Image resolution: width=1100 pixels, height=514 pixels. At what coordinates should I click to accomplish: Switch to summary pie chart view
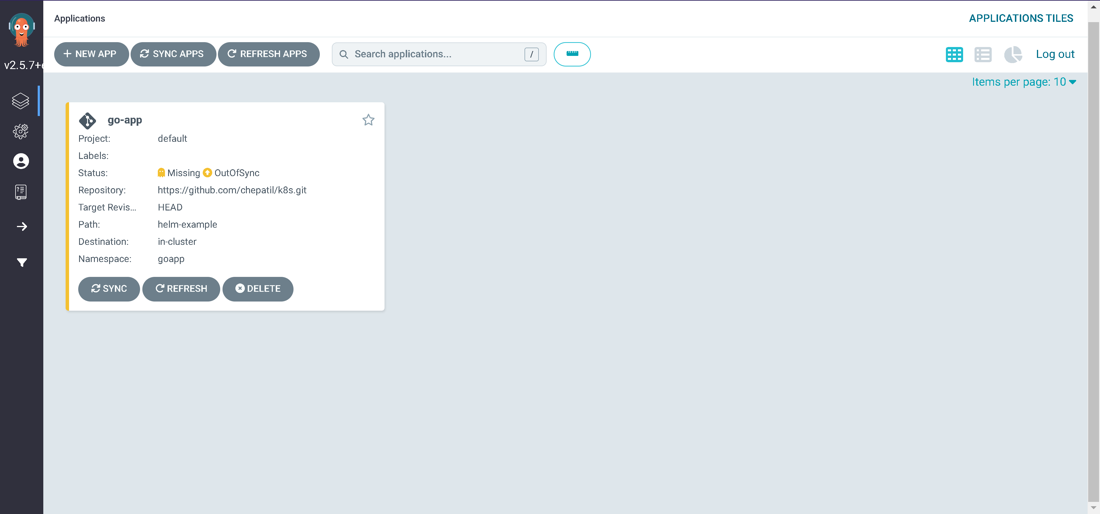click(1013, 54)
